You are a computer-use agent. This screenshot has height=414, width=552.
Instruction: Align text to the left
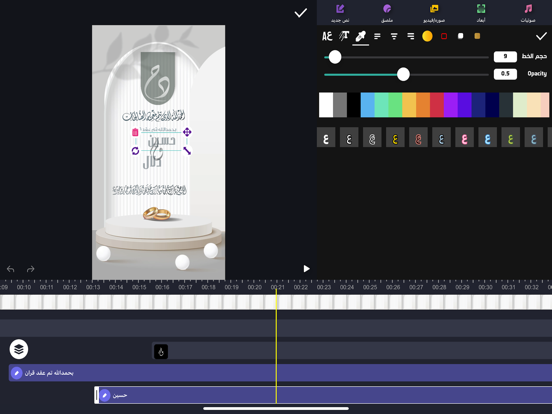(377, 36)
